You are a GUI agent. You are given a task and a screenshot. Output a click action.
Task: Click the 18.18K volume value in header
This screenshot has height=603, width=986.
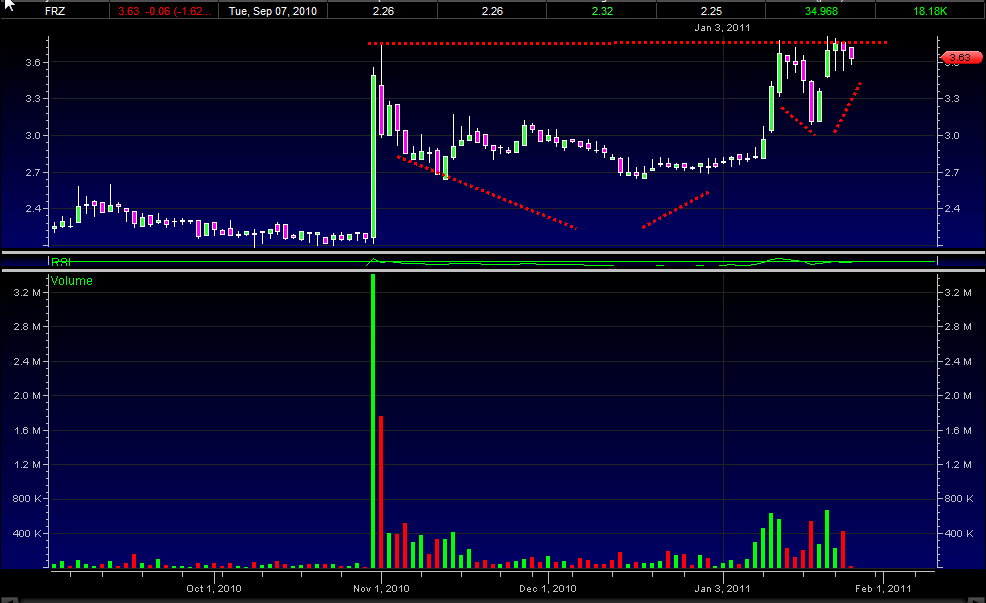pos(930,11)
